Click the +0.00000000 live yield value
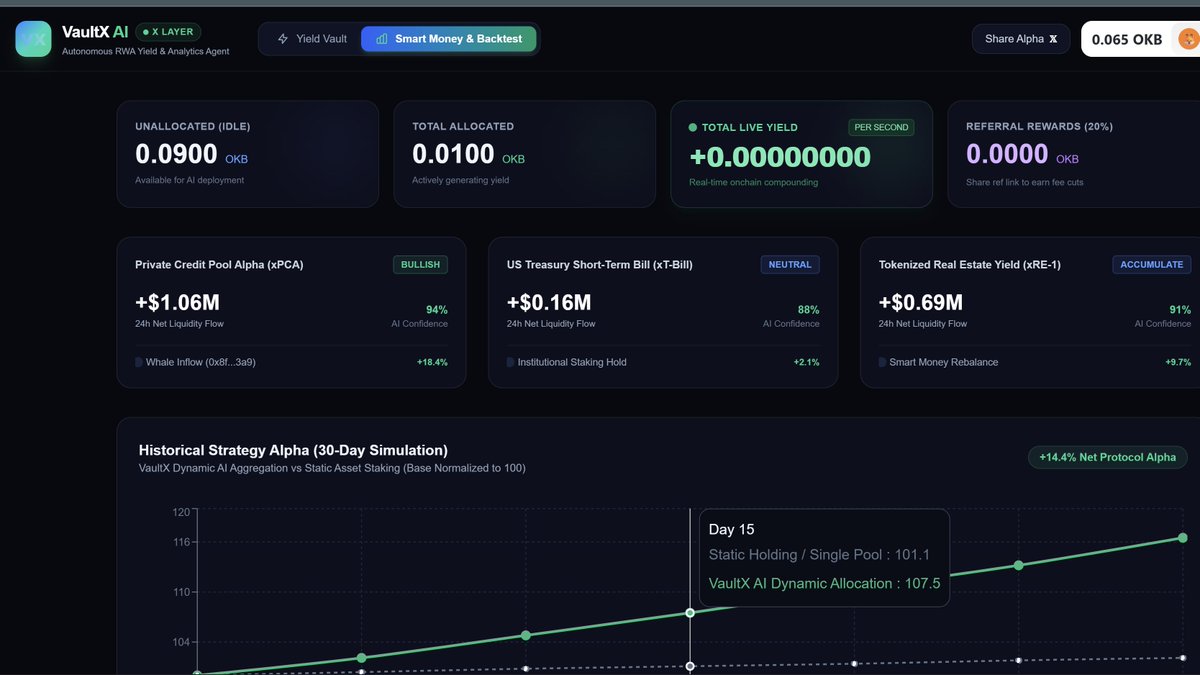Screen dimensions: 1200x675 780,157
